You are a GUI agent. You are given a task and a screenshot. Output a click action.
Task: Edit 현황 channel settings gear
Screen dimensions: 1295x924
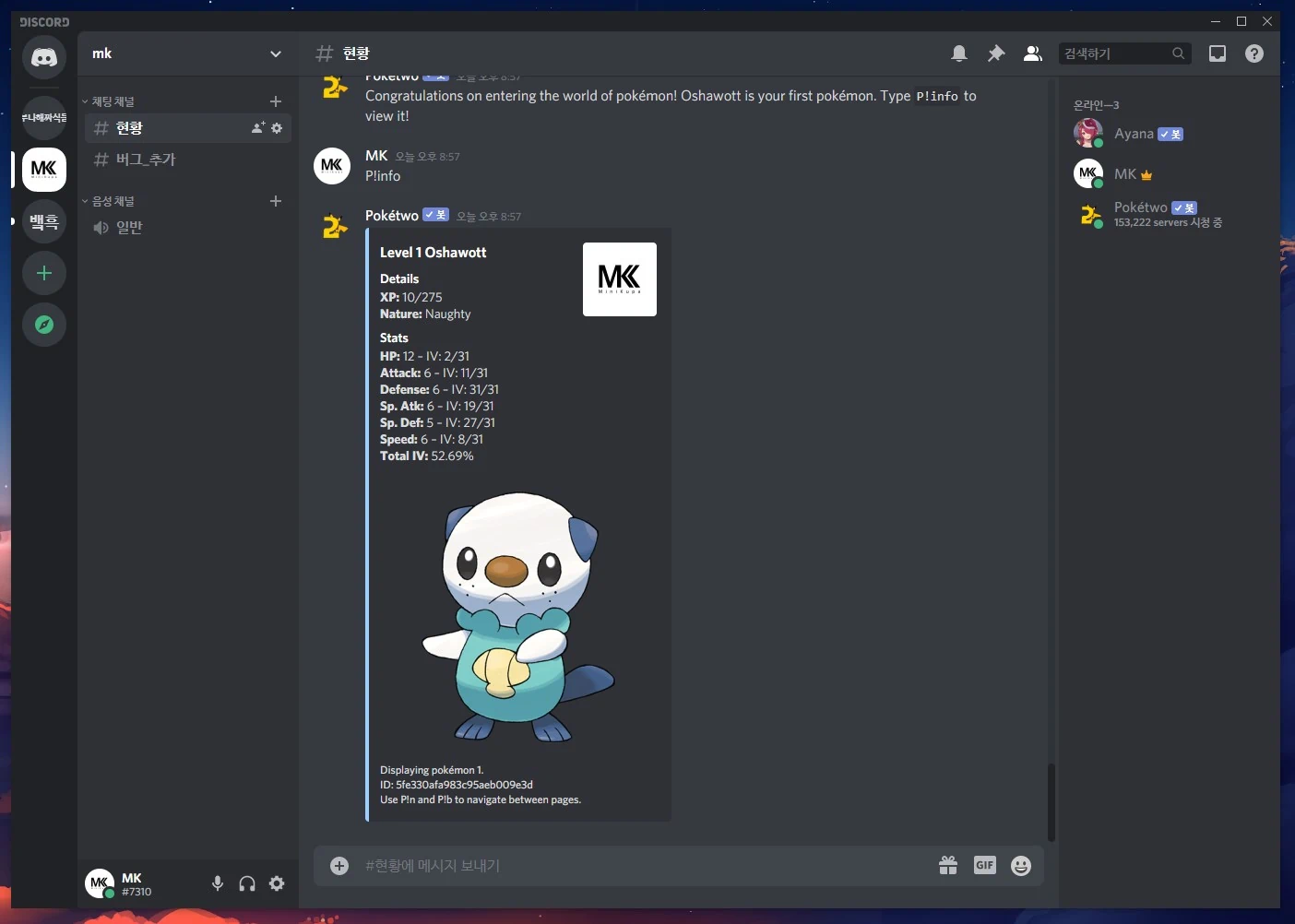(x=277, y=128)
